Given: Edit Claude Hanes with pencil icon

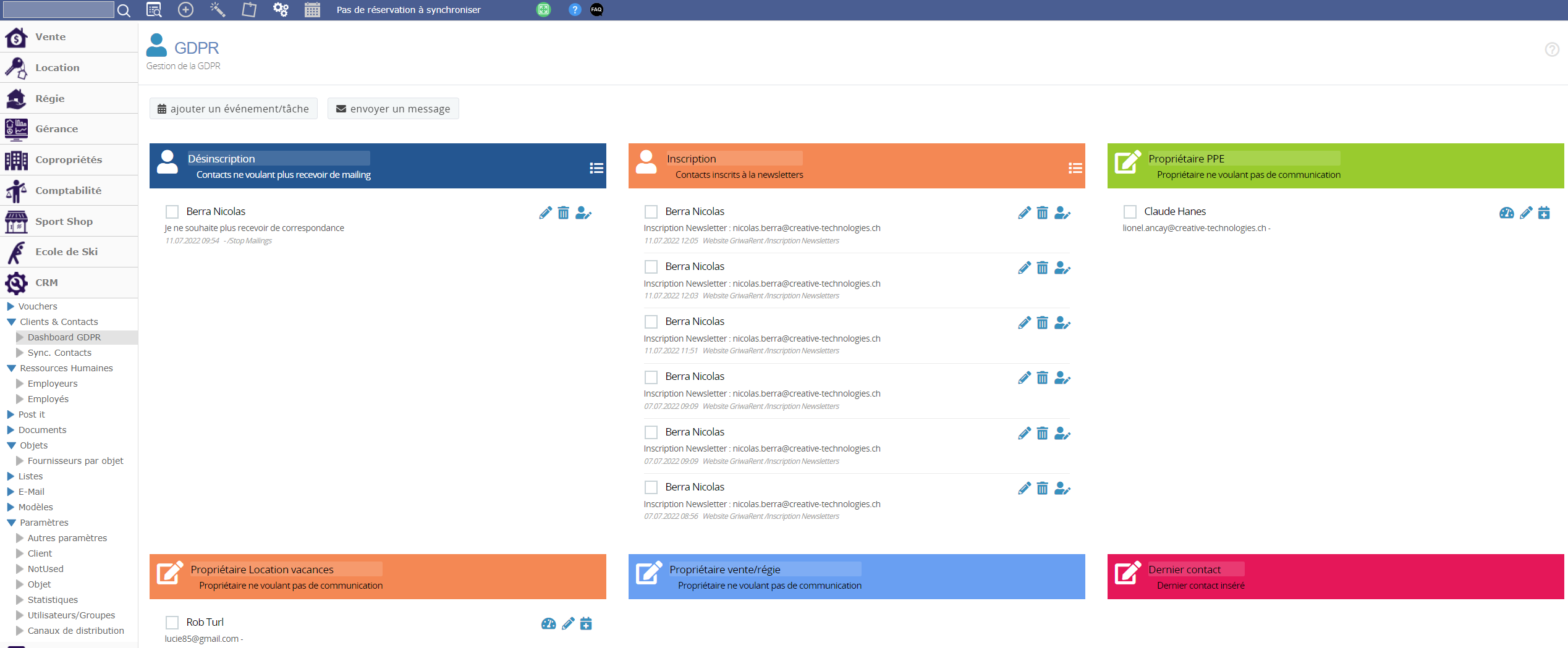Looking at the screenshot, I should tap(1525, 213).
